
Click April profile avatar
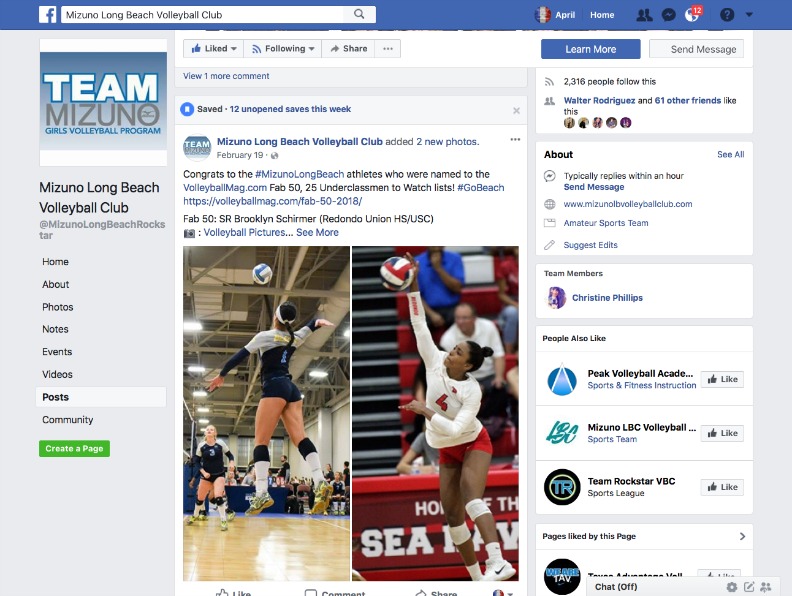[542, 15]
